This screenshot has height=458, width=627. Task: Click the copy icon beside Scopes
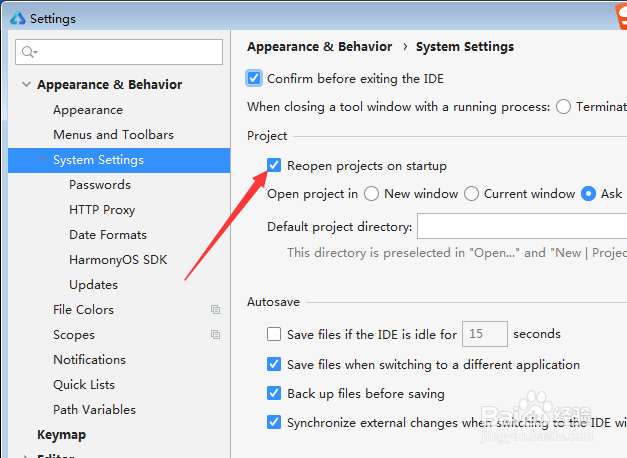216,334
